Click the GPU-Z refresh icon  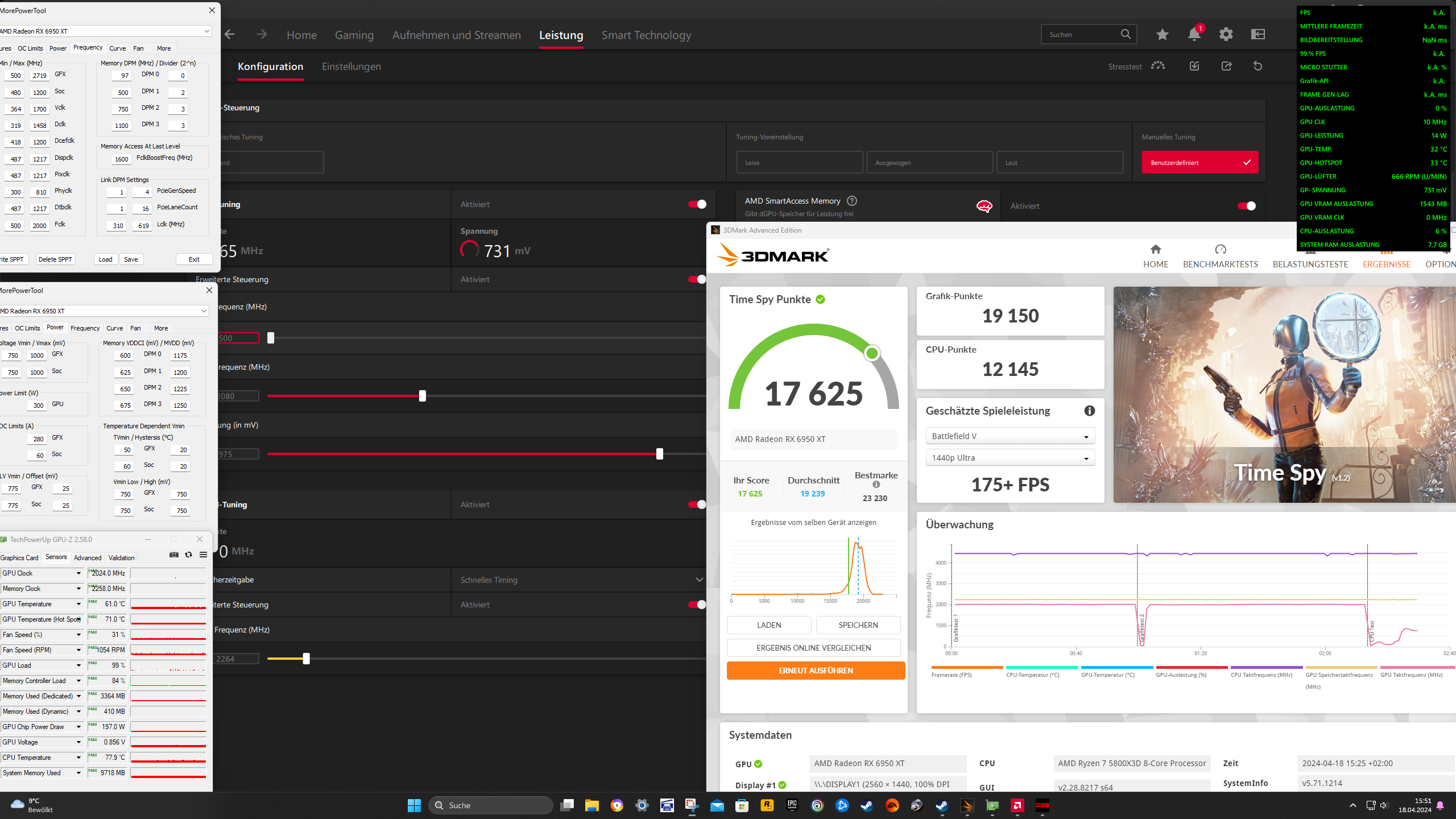pos(188,555)
